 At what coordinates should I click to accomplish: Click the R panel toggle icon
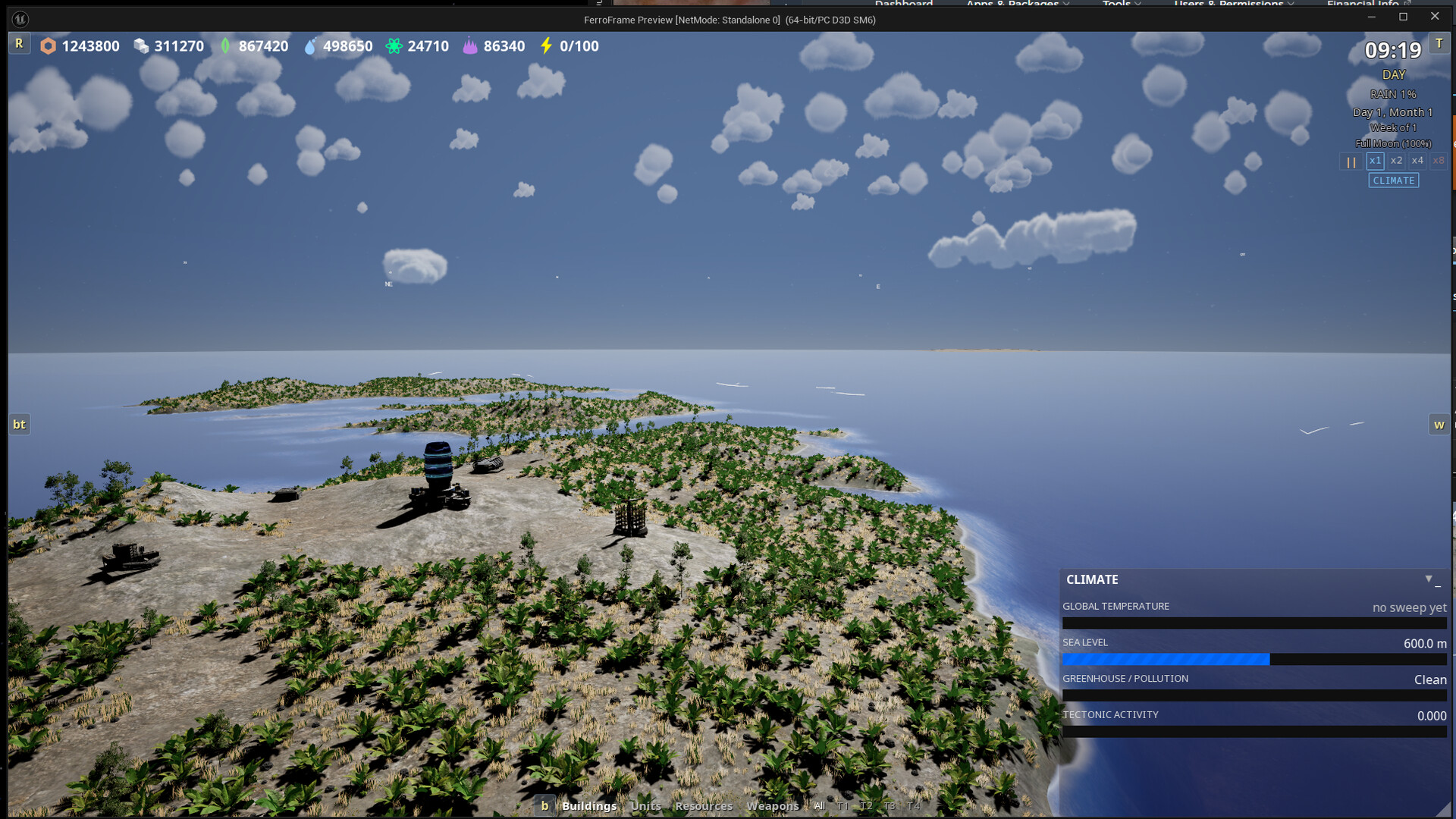coord(19,44)
